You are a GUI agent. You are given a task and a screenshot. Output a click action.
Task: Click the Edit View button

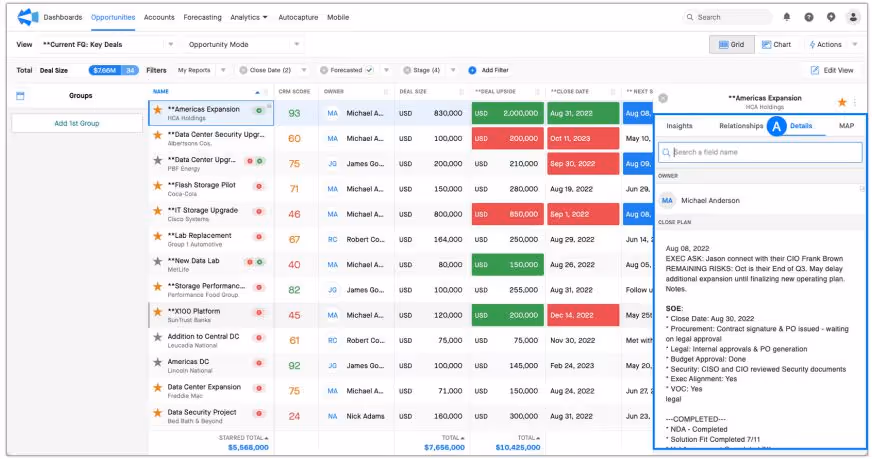pyautogui.click(x=831, y=70)
